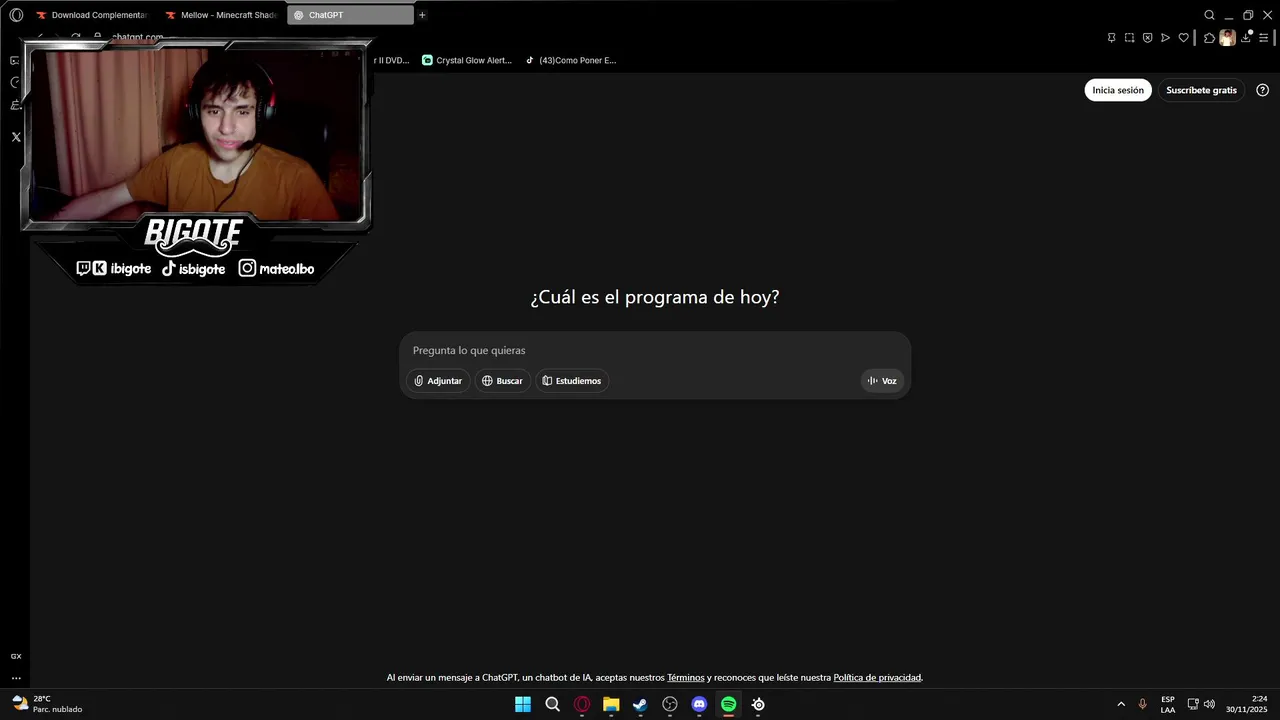Open Opera GX from taskbar

(582, 704)
